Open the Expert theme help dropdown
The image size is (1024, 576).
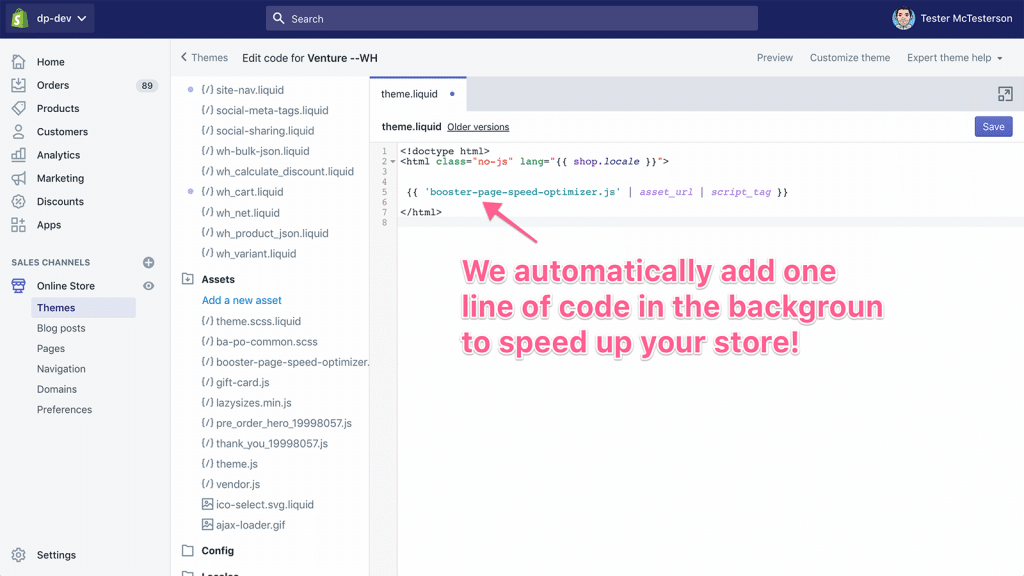coord(954,58)
